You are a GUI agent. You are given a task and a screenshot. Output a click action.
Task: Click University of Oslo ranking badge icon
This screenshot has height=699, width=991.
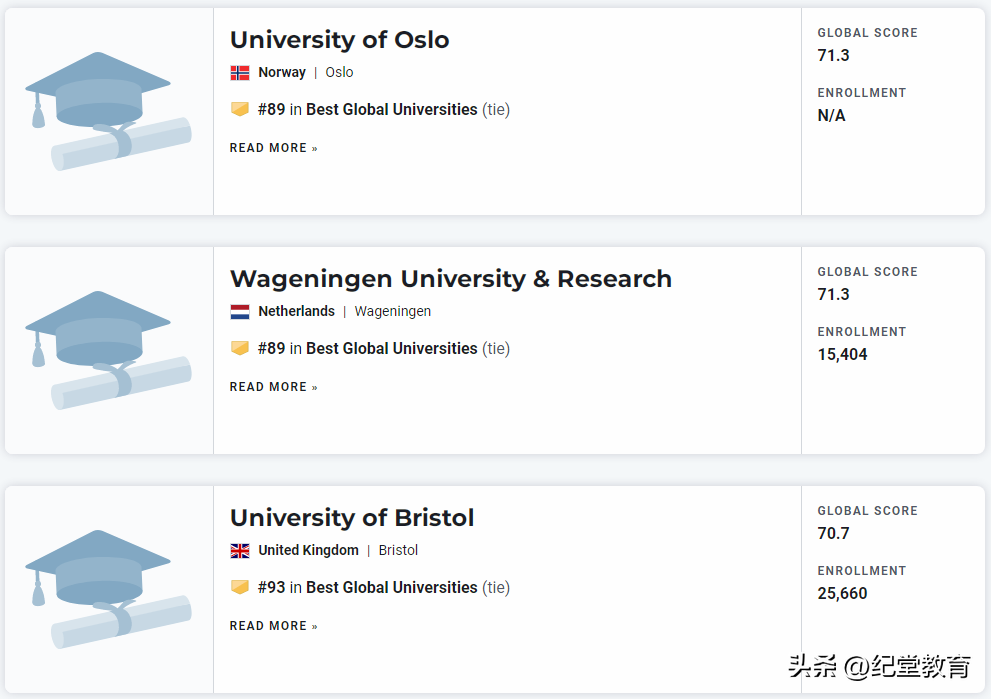(240, 109)
